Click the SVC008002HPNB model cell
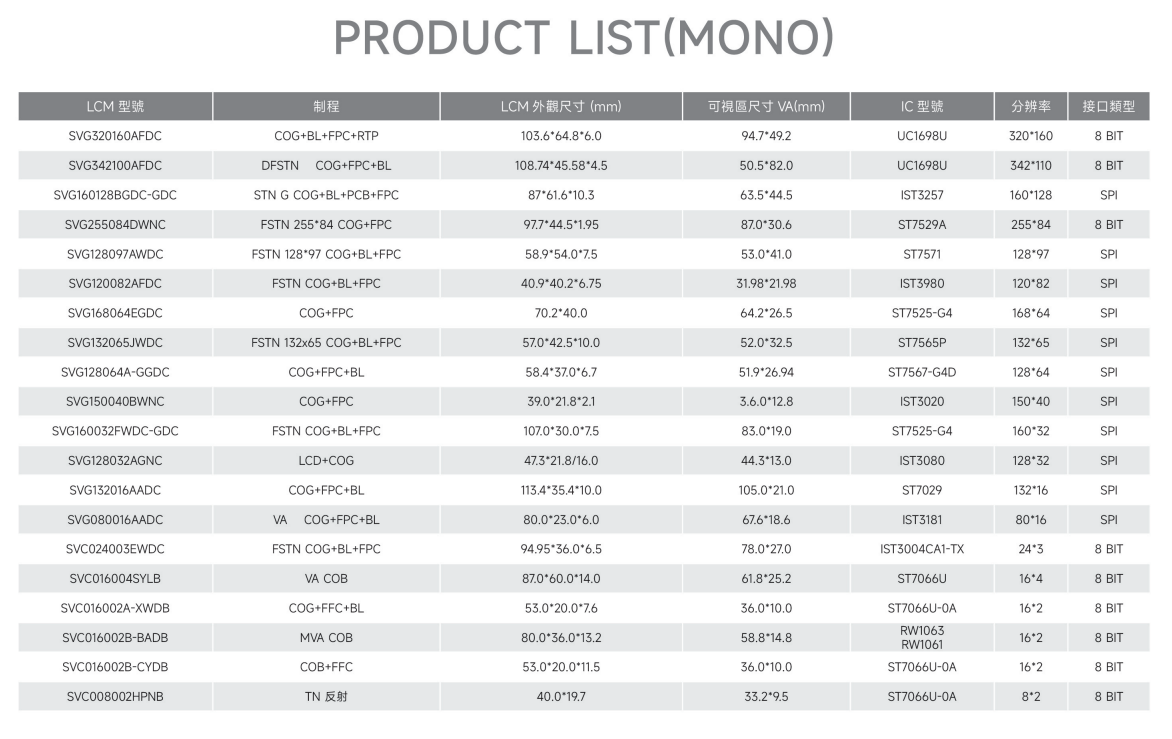The image size is (1172, 739). pos(115,696)
